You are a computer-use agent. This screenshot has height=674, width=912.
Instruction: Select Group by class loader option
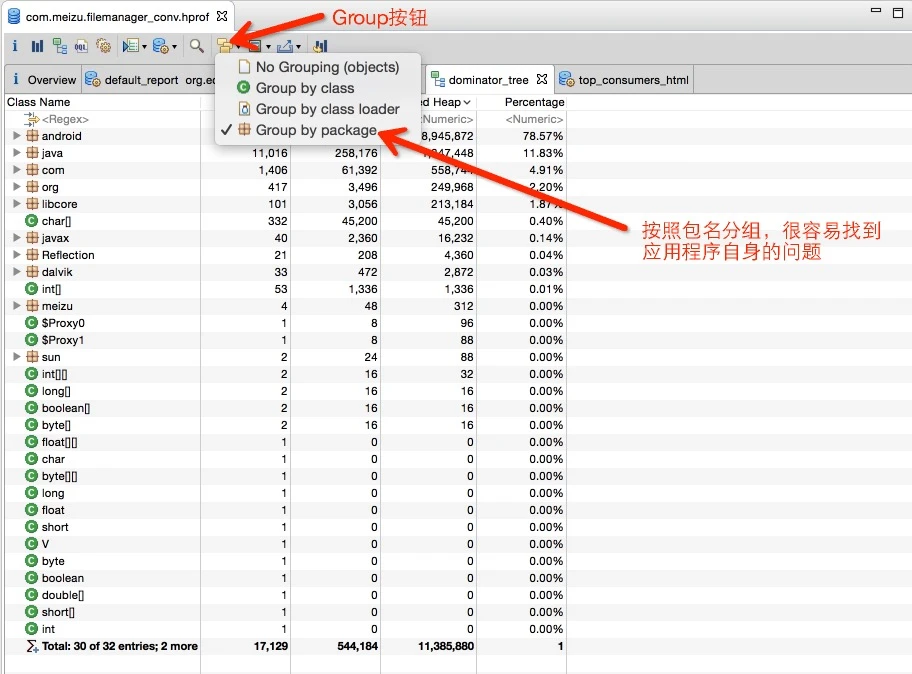pyautogui.click(x=327, y=109)
